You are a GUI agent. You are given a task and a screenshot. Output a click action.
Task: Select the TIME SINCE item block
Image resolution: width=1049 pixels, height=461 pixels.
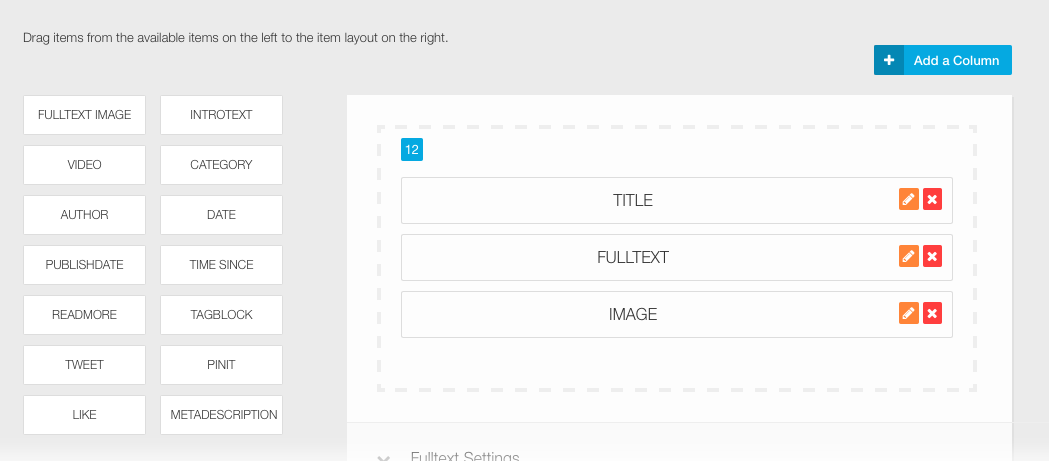pyautogui.click(x=221, y=265)
